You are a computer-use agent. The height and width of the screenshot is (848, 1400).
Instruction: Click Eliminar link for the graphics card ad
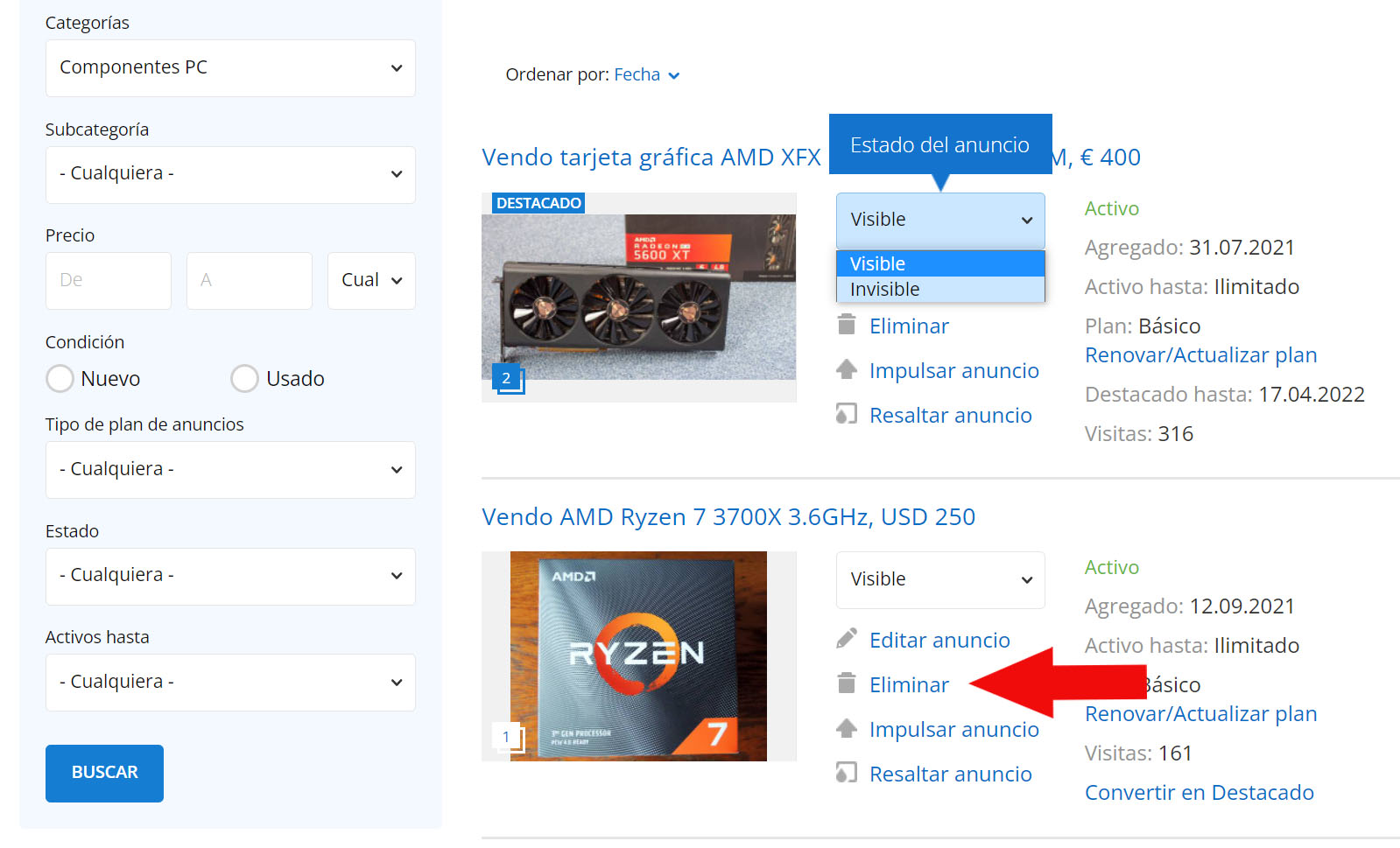pos(909,326)
